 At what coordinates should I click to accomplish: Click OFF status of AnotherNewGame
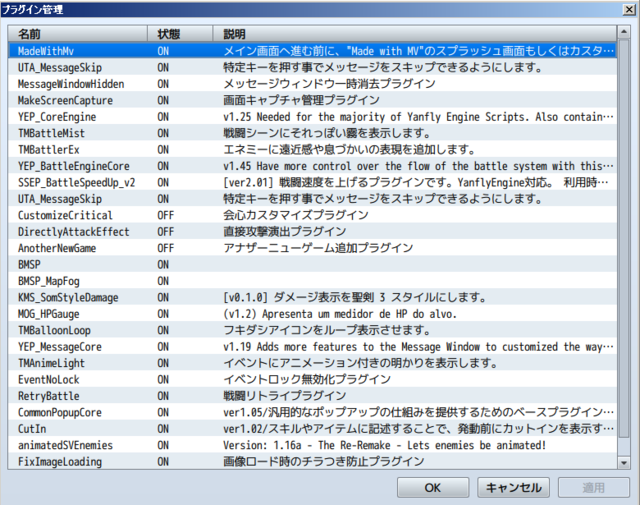[x=166, y=248]
